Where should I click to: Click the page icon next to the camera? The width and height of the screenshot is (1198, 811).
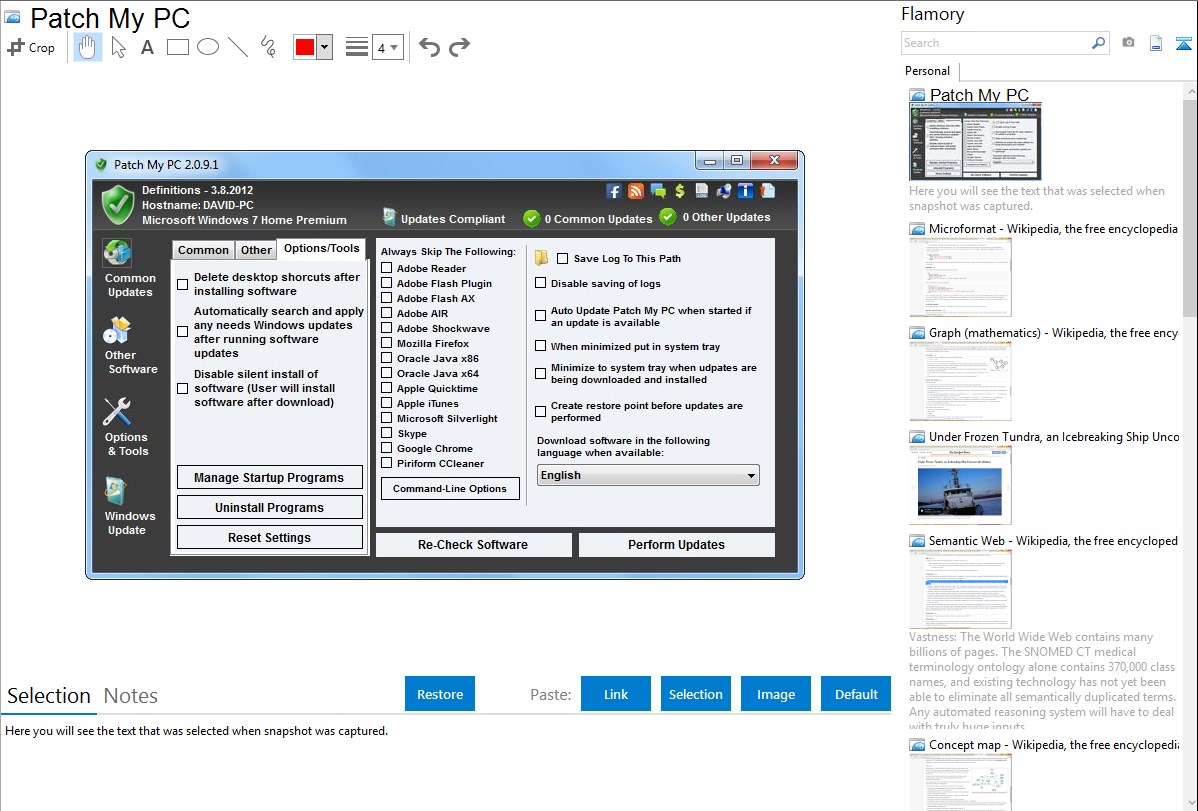click(1156, 43)
